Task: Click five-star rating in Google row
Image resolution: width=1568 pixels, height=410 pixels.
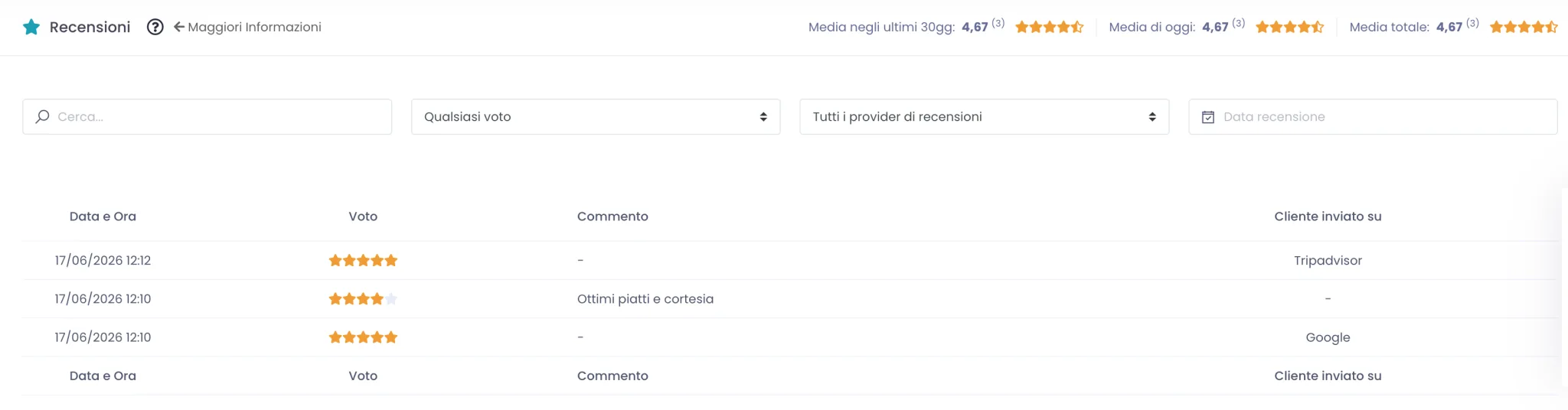Action: (363, 337)
